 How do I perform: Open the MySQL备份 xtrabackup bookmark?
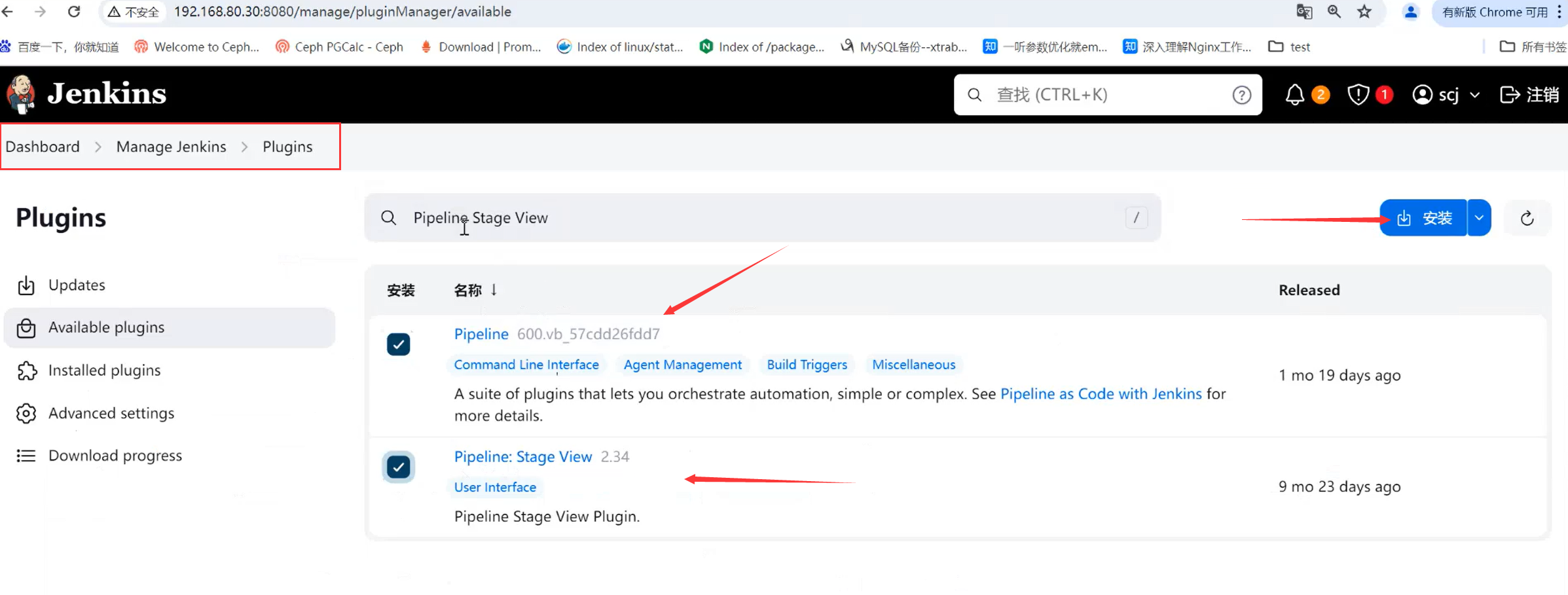(904, 46)
